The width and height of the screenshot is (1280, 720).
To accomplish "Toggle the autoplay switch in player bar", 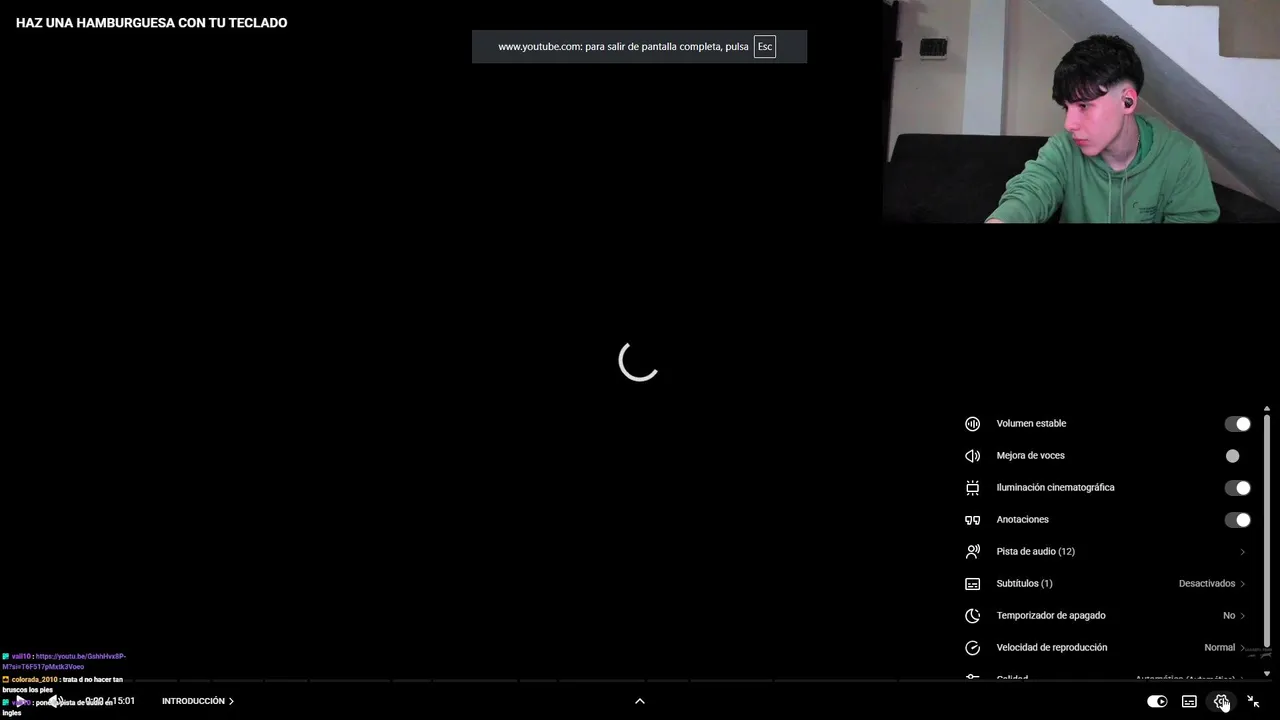I will pos(1157,701).
